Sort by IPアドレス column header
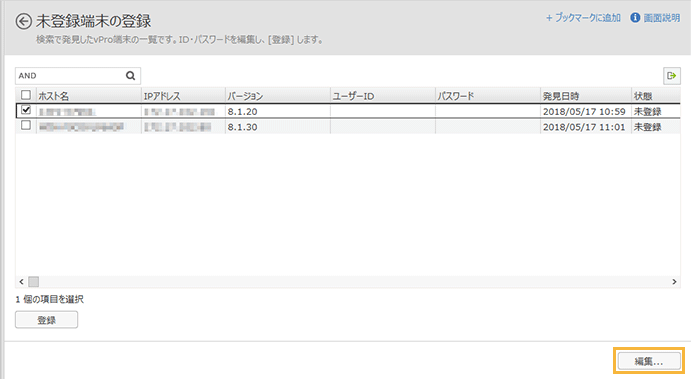The image size is (691, 379). (x=183, y=96)
